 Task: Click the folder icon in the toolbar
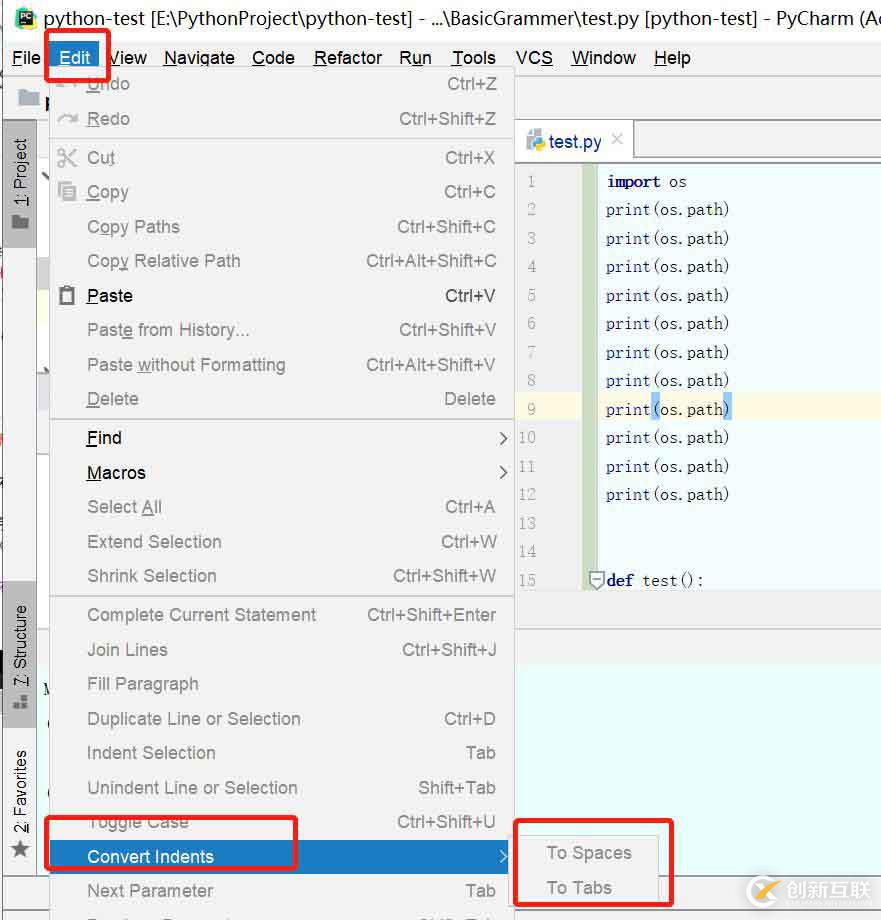tap(29, 97)
